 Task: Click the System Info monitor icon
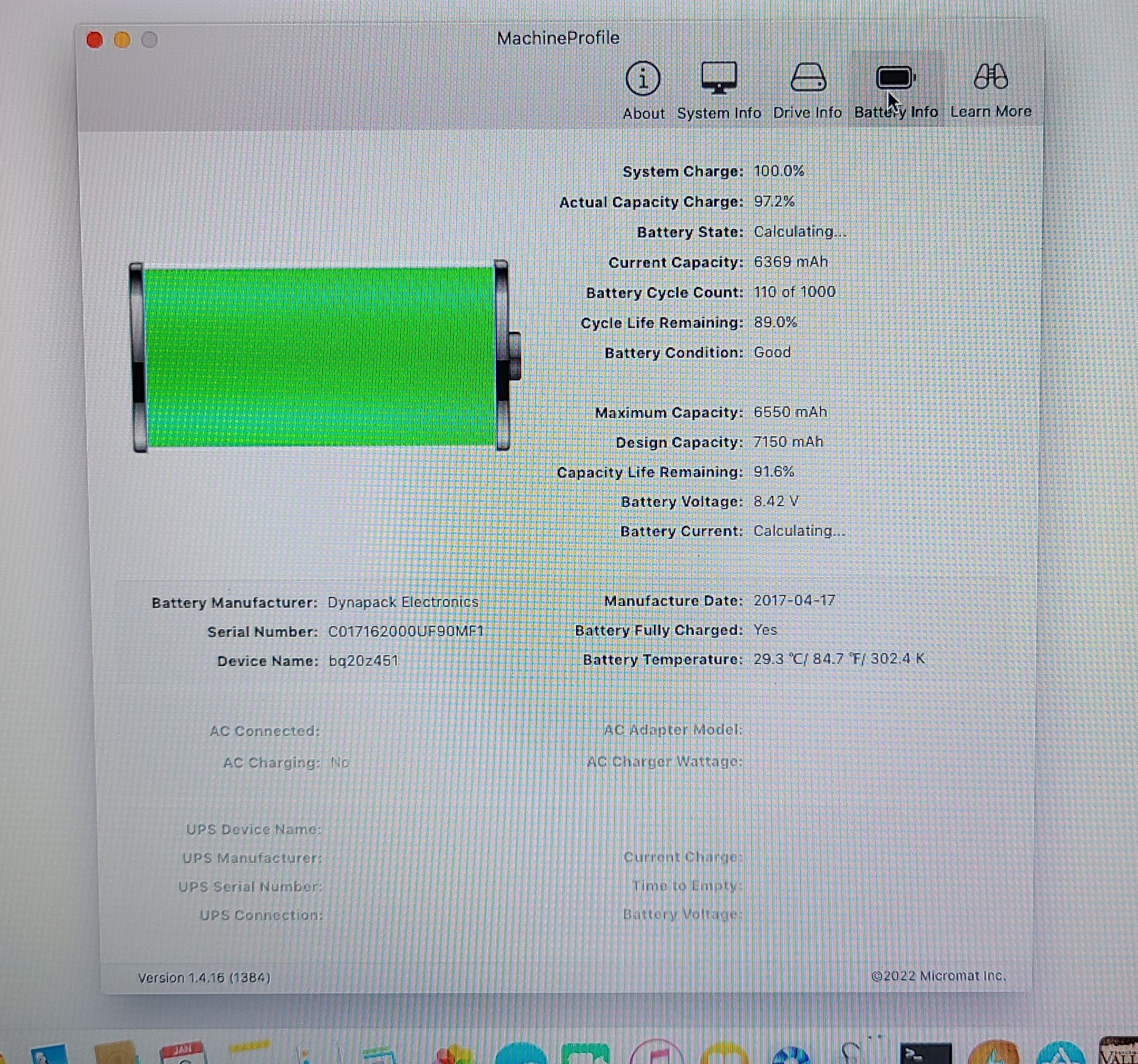click(719, 79)
